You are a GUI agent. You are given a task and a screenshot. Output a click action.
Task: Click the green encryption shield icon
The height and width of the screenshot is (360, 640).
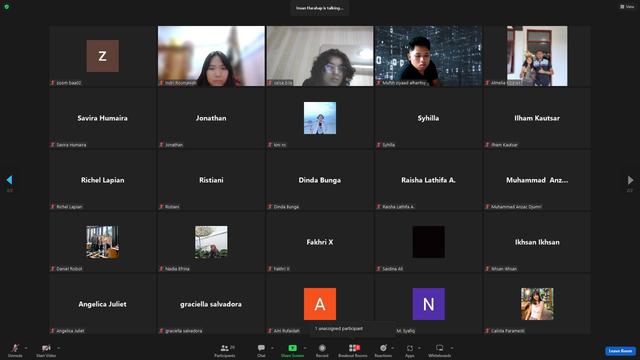click(x=7, y=7)
